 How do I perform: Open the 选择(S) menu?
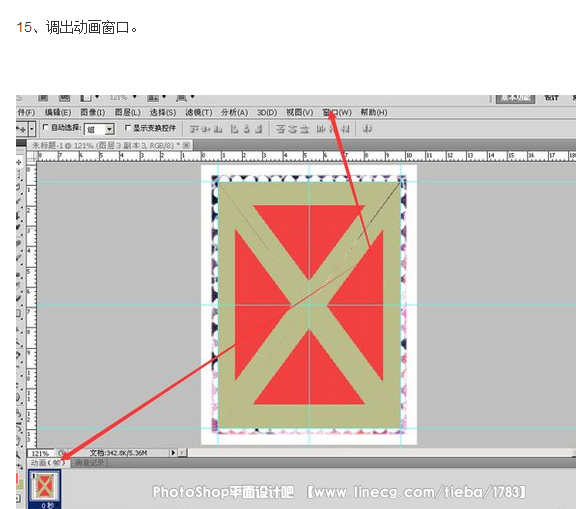(x=163, y=112)
